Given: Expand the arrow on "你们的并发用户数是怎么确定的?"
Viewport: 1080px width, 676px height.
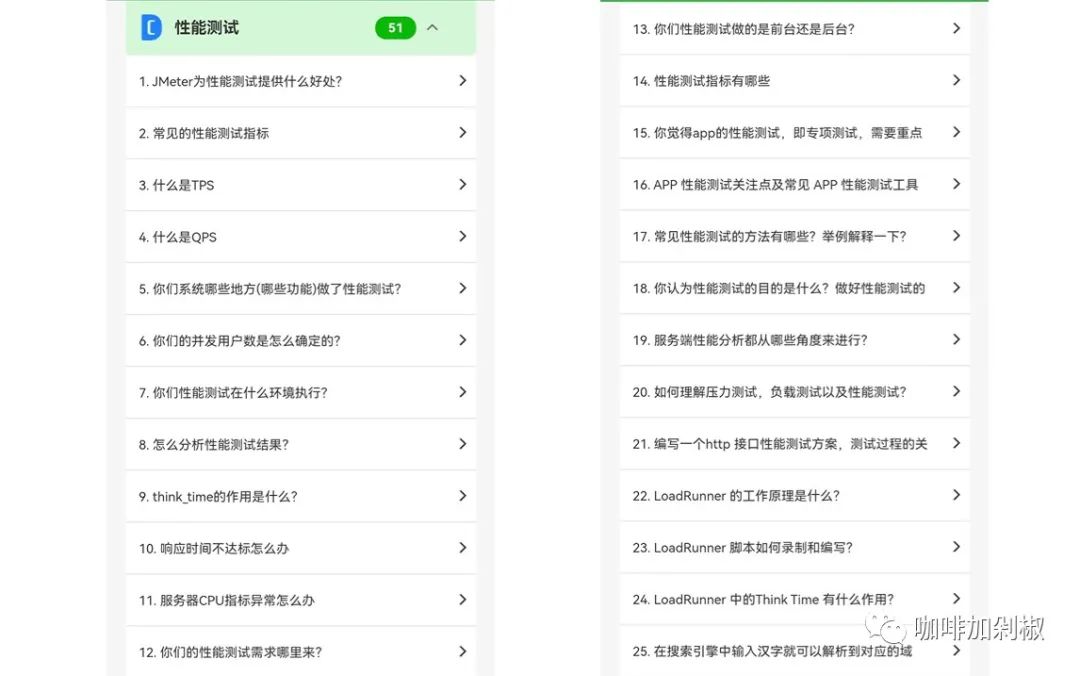Looking at the screenshot, I should 462,340.
